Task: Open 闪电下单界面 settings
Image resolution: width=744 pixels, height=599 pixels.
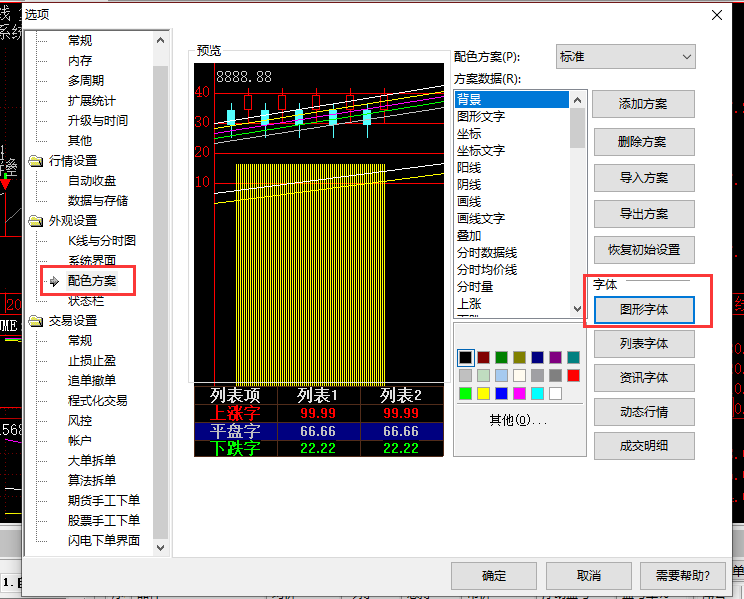Action: 104,540
